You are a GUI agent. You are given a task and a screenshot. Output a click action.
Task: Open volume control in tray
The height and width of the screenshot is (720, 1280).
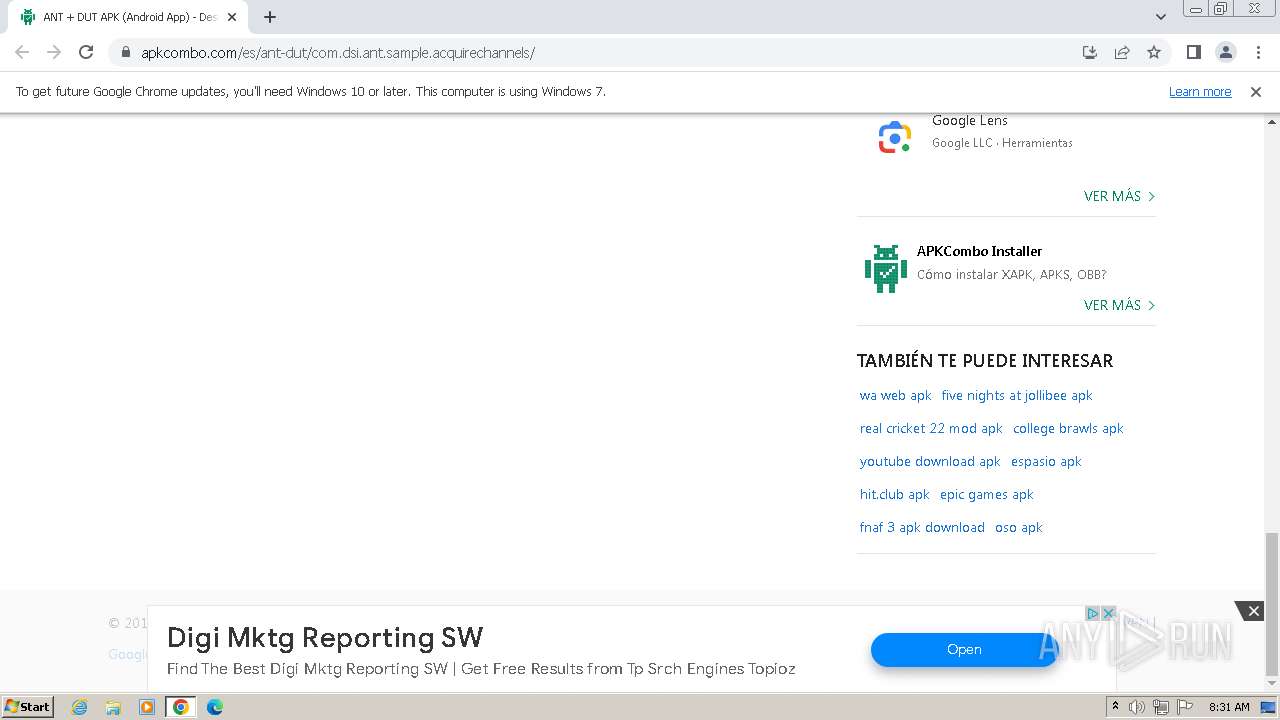click(x=1137, y=707)
